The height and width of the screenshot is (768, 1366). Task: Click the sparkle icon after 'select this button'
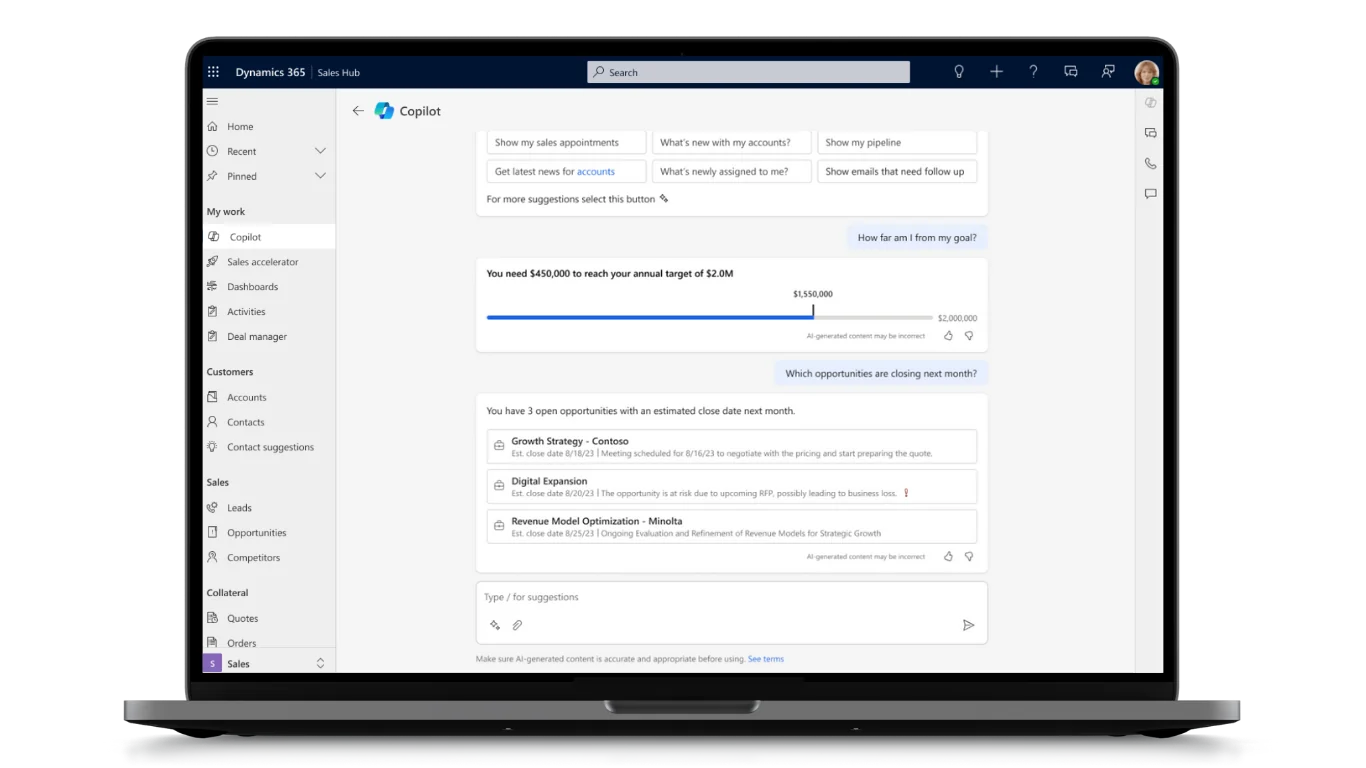(x=664, y=199)
